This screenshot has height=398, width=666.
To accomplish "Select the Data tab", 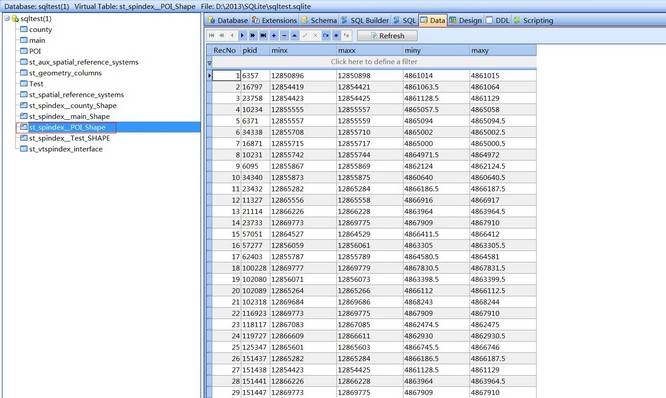I will (x=433, y=20).
